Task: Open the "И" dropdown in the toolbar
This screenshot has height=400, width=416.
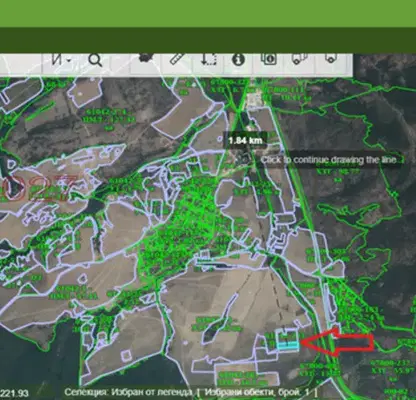Action: tap(61, 61)
